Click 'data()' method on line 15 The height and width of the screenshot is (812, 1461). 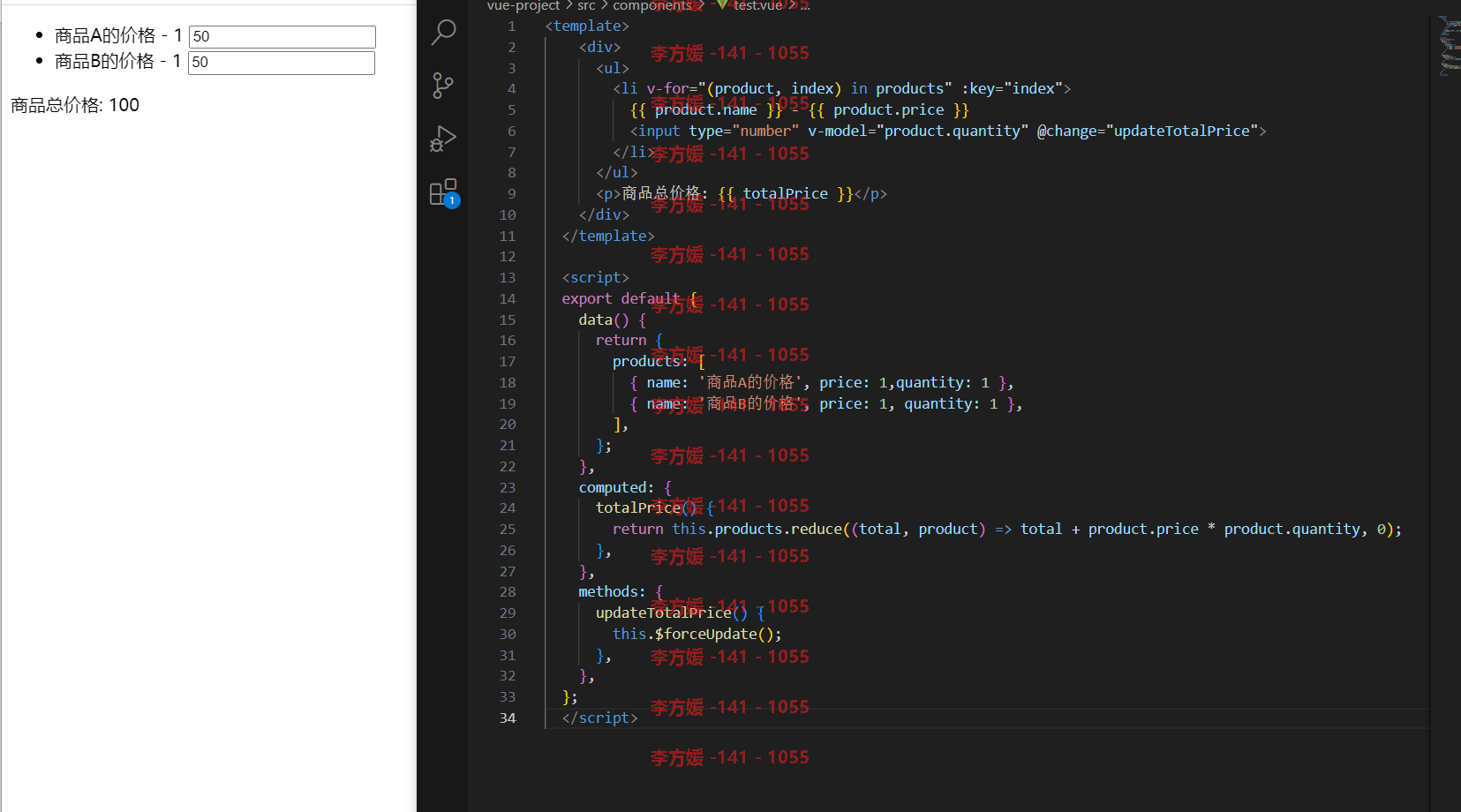[604, 320]
